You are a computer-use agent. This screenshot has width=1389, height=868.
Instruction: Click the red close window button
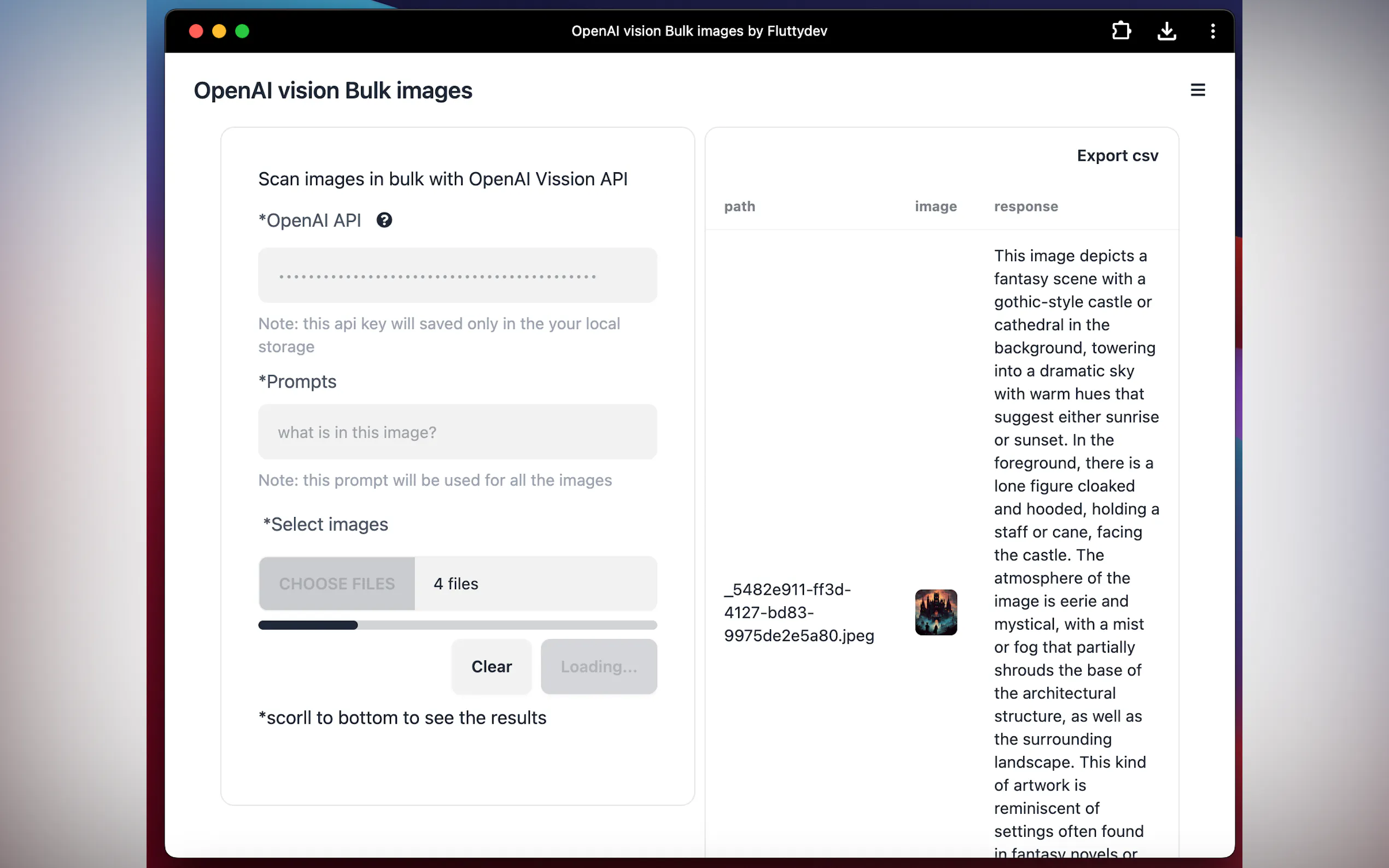point(196,31)
